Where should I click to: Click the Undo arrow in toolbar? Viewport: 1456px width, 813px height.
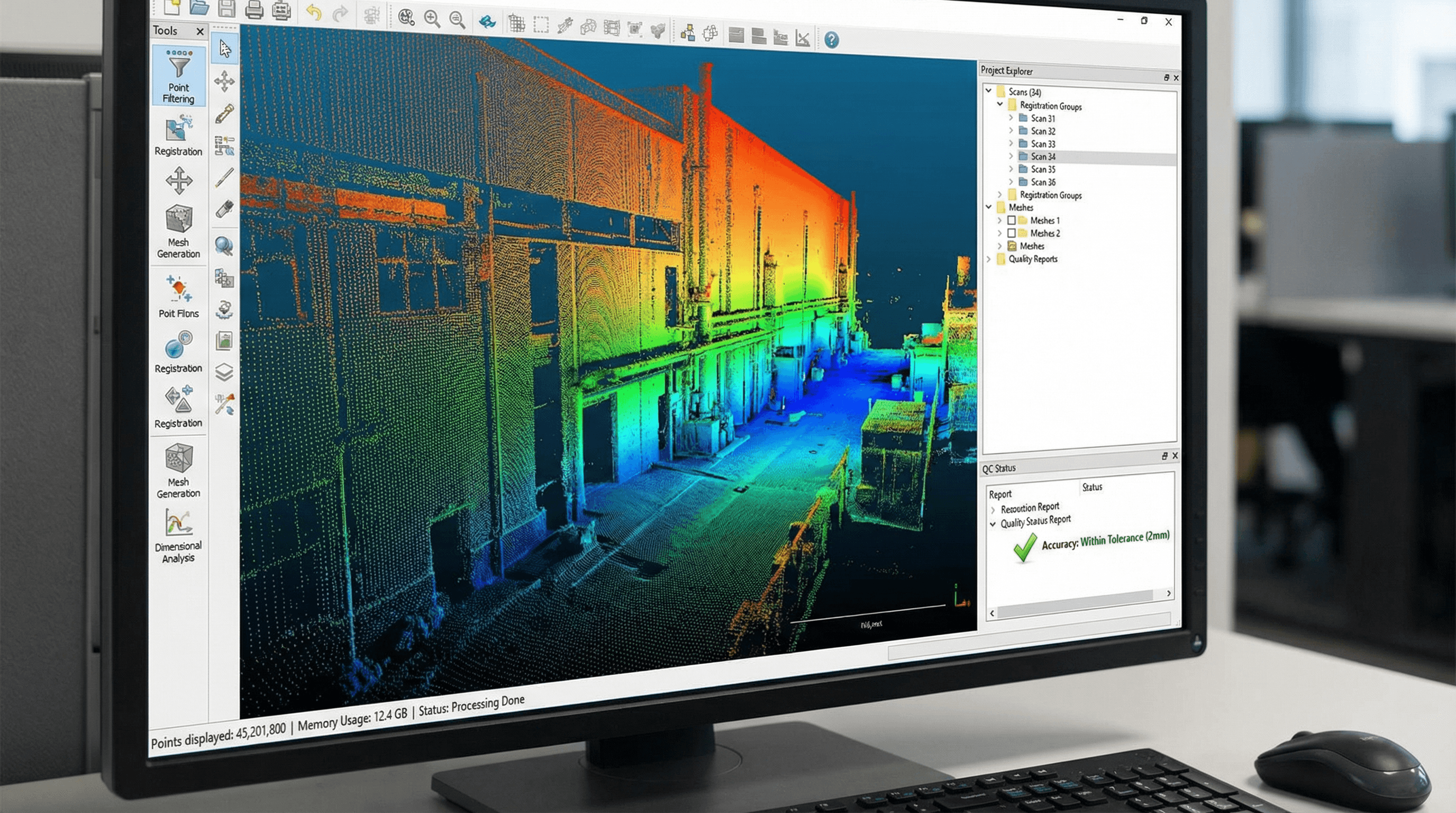pyautogui.click(x=314, y=12)
